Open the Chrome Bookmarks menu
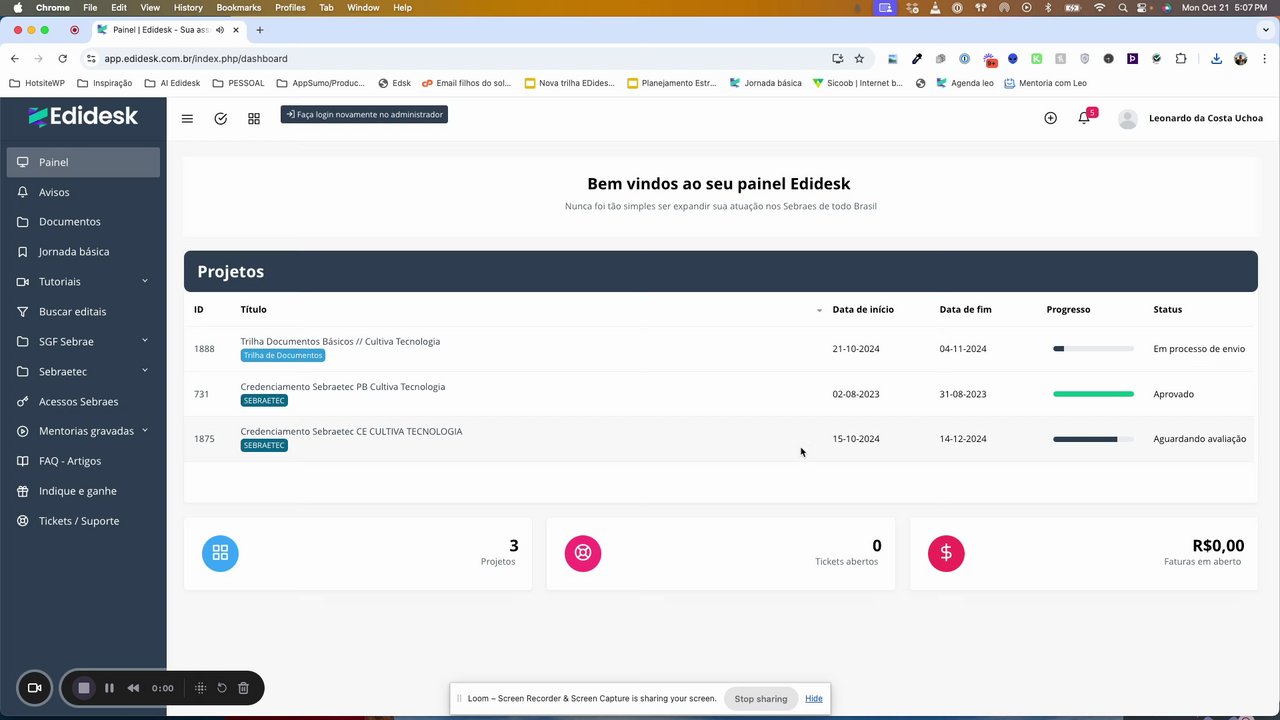1280x720 pixels. tap(238, 7)
